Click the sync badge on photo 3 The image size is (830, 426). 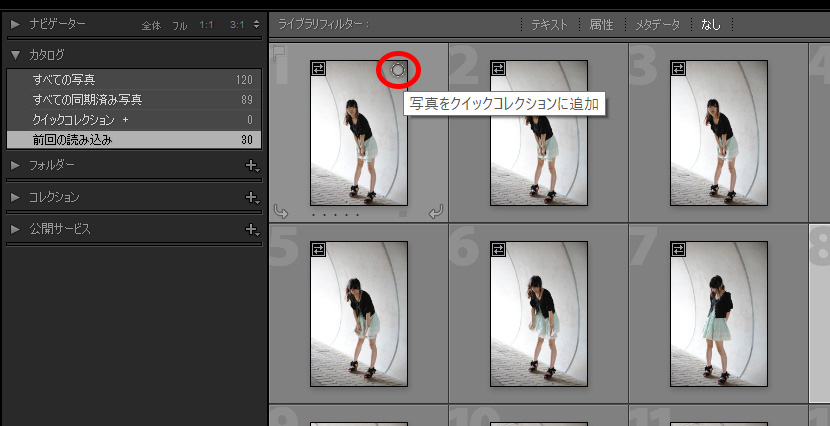tap(679, 68)
